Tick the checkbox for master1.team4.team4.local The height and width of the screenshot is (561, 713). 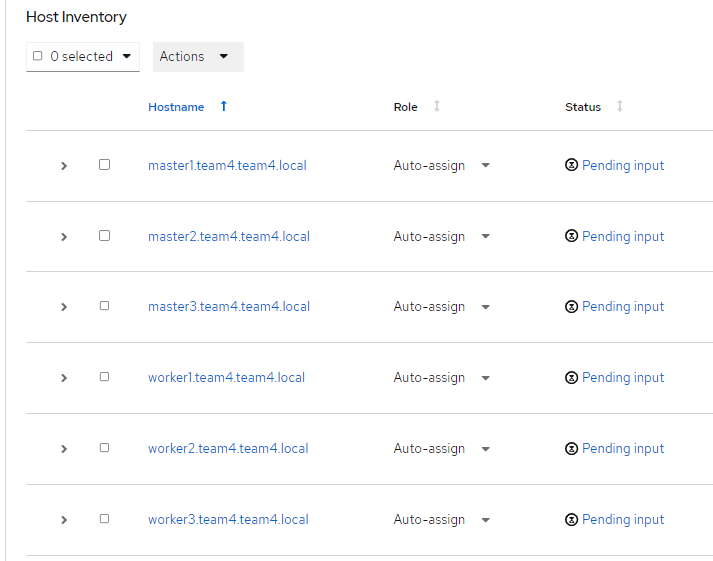[x=105, y=165]
